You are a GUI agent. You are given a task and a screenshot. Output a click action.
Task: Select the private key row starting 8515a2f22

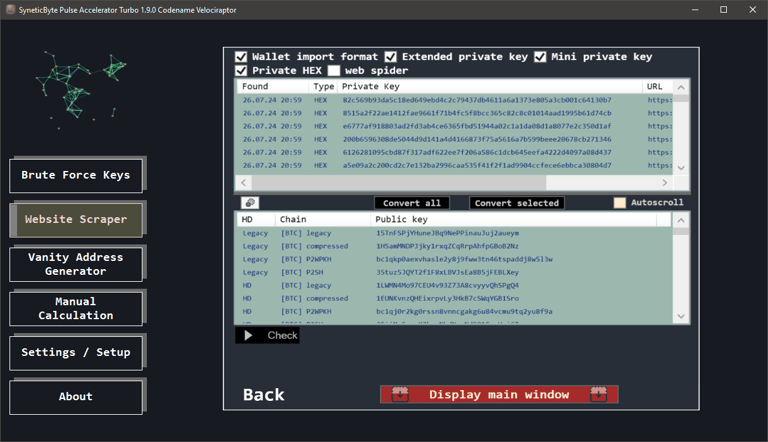click(454, 113)
